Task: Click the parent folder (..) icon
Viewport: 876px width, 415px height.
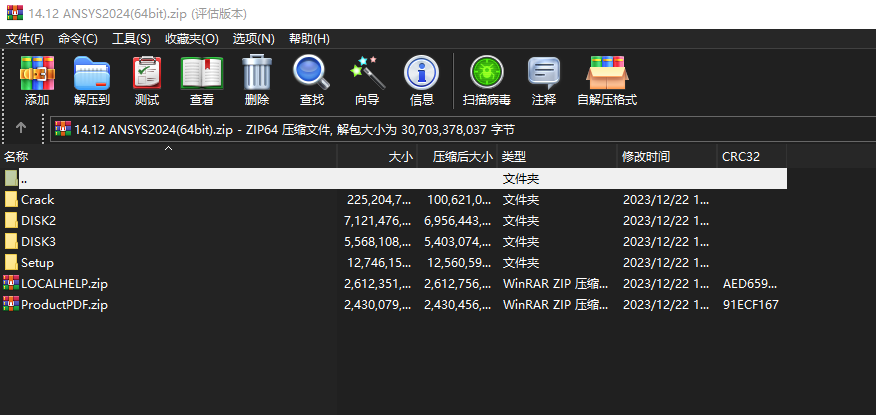Action: [11, 179]
